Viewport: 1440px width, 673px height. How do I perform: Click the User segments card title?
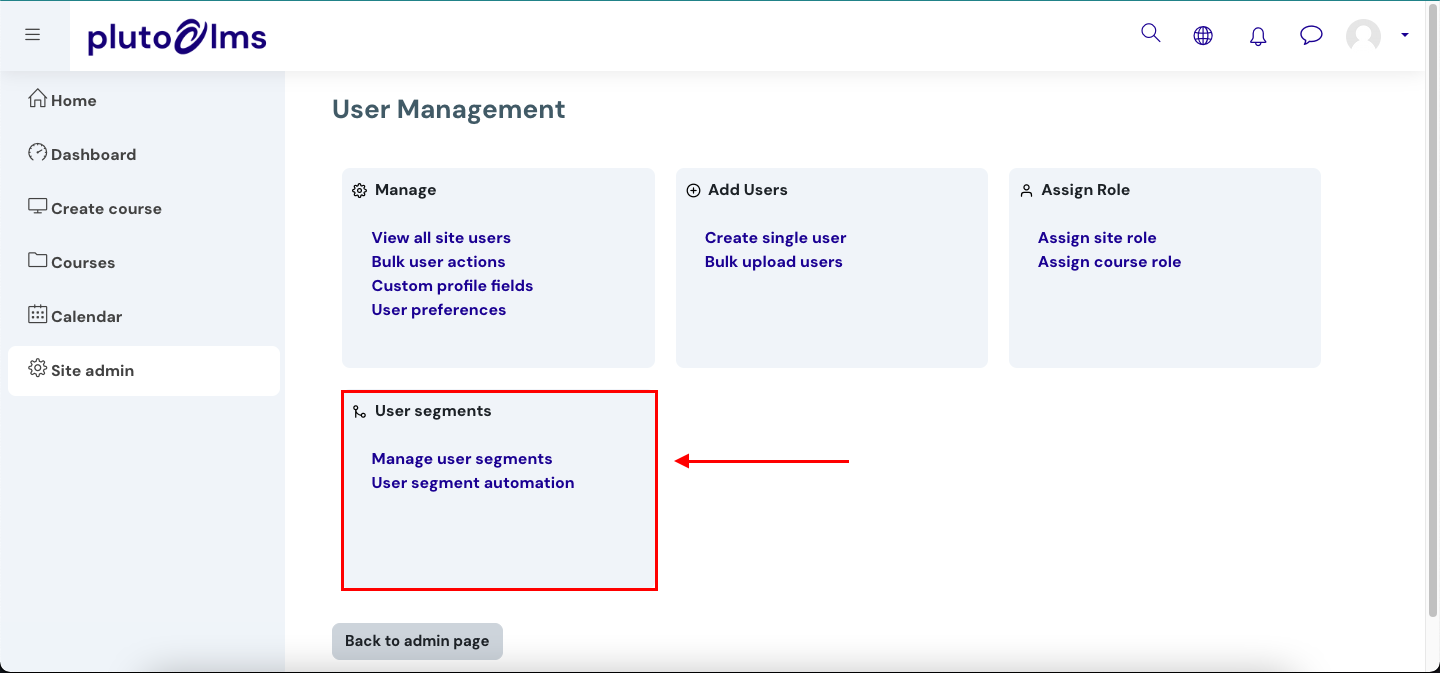pyautogui.click(x=433, y=411)
